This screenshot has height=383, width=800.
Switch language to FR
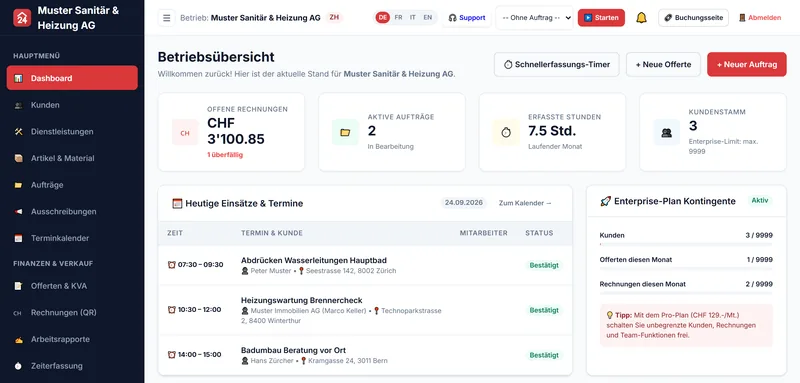(x=398, y=17)
